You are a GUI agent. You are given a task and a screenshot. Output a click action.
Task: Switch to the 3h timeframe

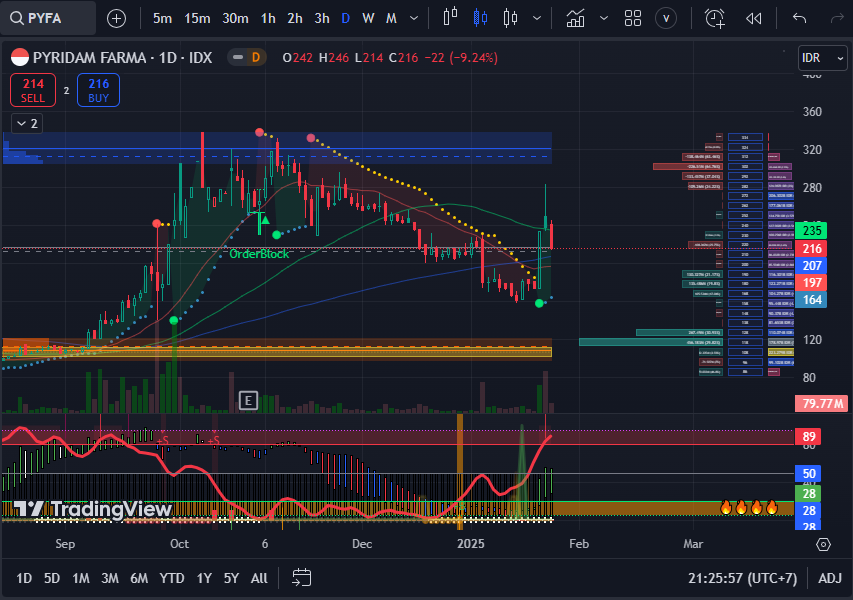(322, 18)
